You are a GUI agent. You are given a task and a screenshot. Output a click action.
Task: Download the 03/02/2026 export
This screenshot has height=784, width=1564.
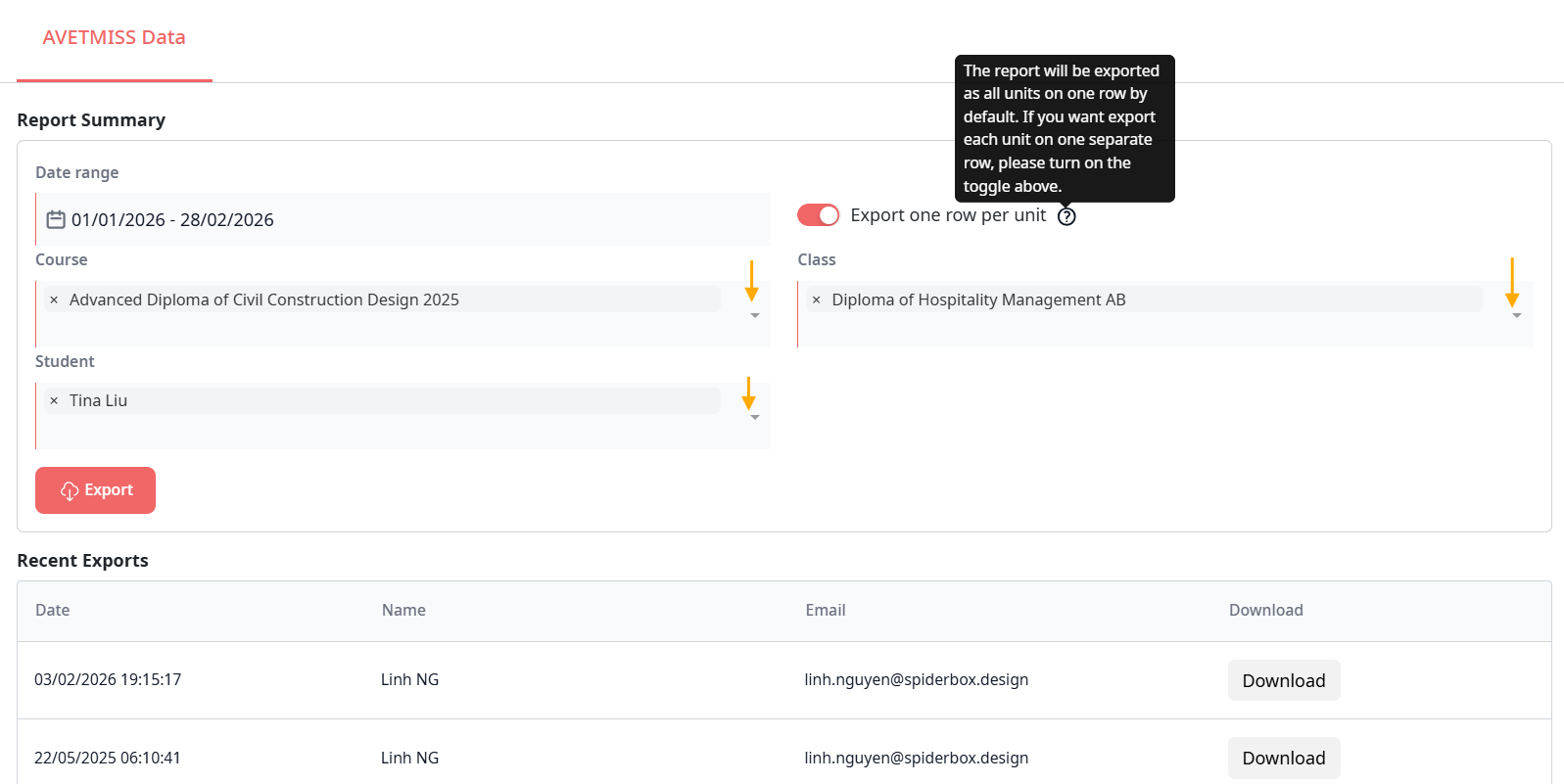click(x=1283, y=680)
